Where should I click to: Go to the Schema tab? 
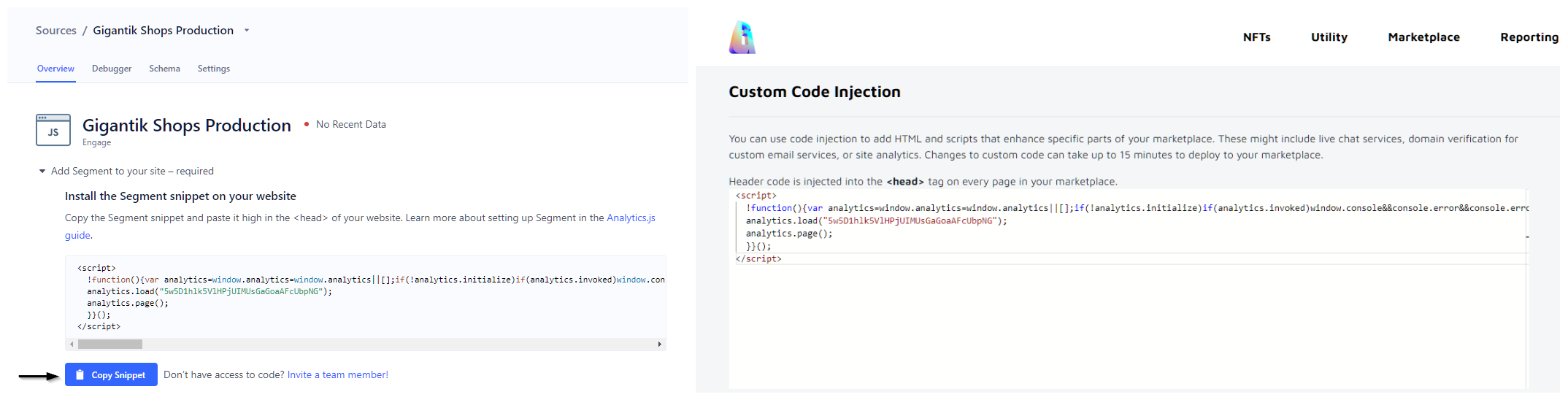pos(164,69)
